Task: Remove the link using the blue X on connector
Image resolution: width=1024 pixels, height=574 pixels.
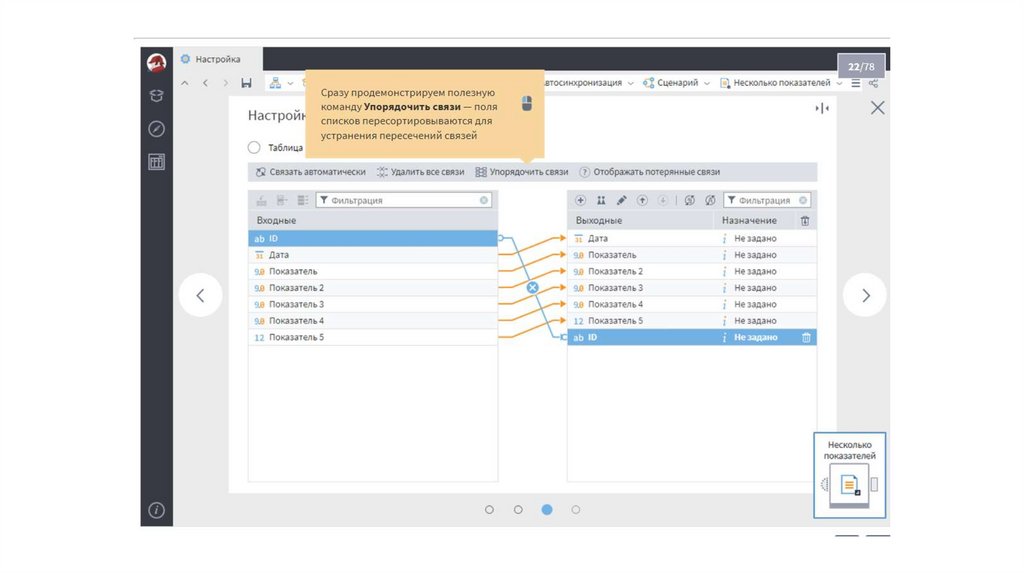Action: 533,288
